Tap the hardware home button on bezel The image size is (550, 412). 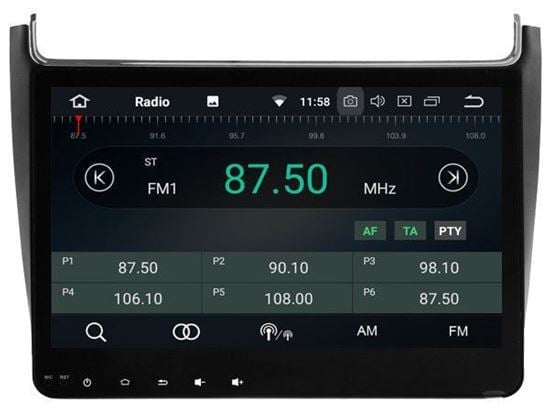[x=125, y=382]
